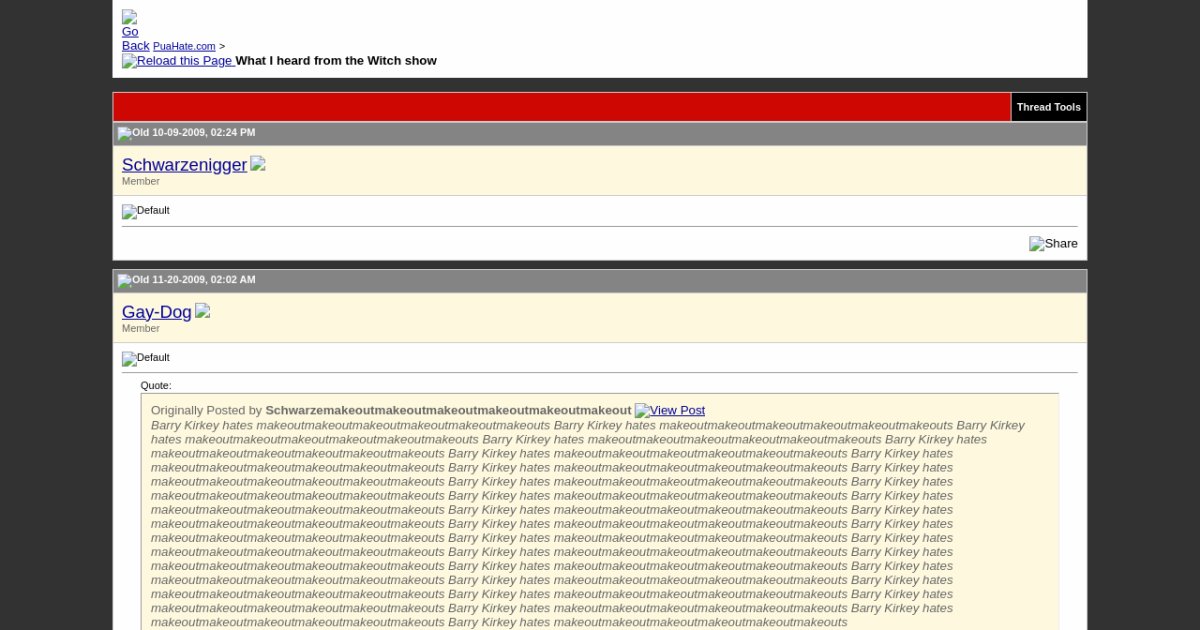Click the red thread toolbar bar
The image size is (1200, 630).
click(560, 107)
